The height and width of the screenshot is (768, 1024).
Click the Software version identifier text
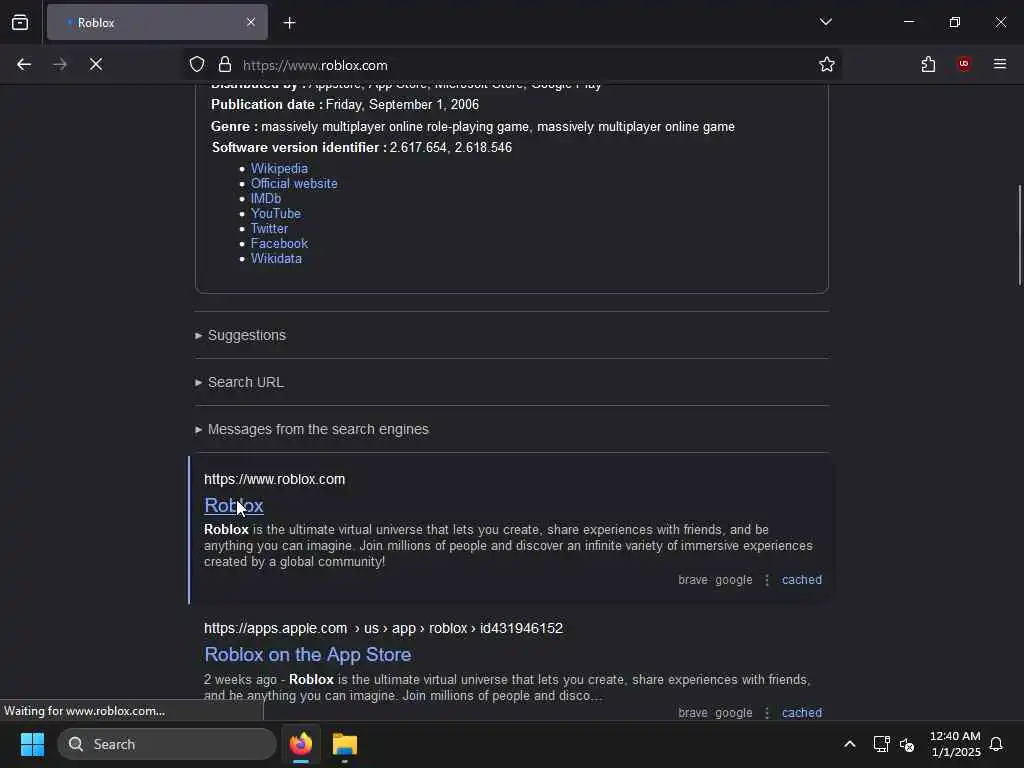pyautogui.click(x=361, y=148)
